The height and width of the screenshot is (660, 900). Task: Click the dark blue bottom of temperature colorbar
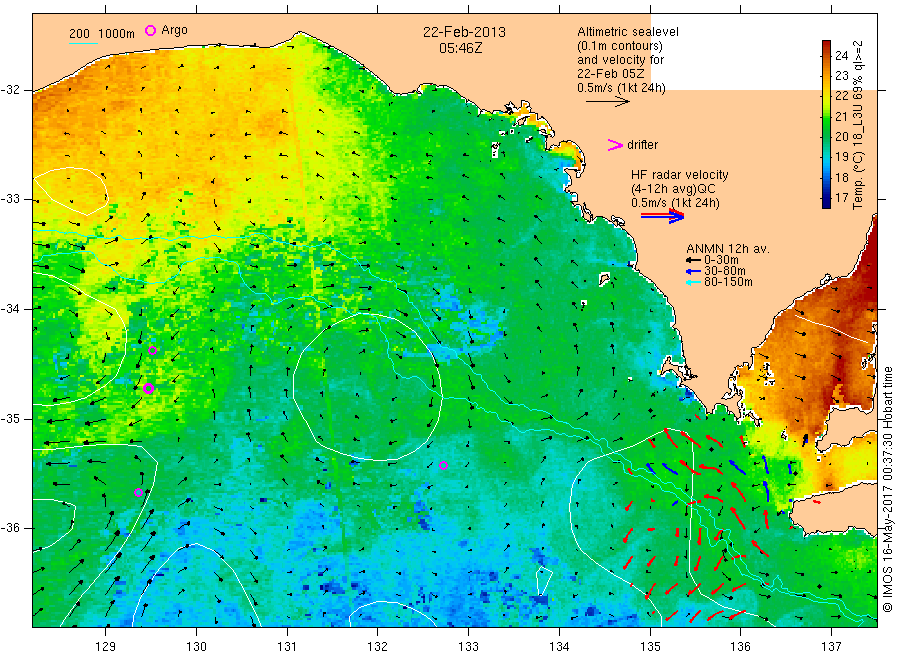click(827, 203)
